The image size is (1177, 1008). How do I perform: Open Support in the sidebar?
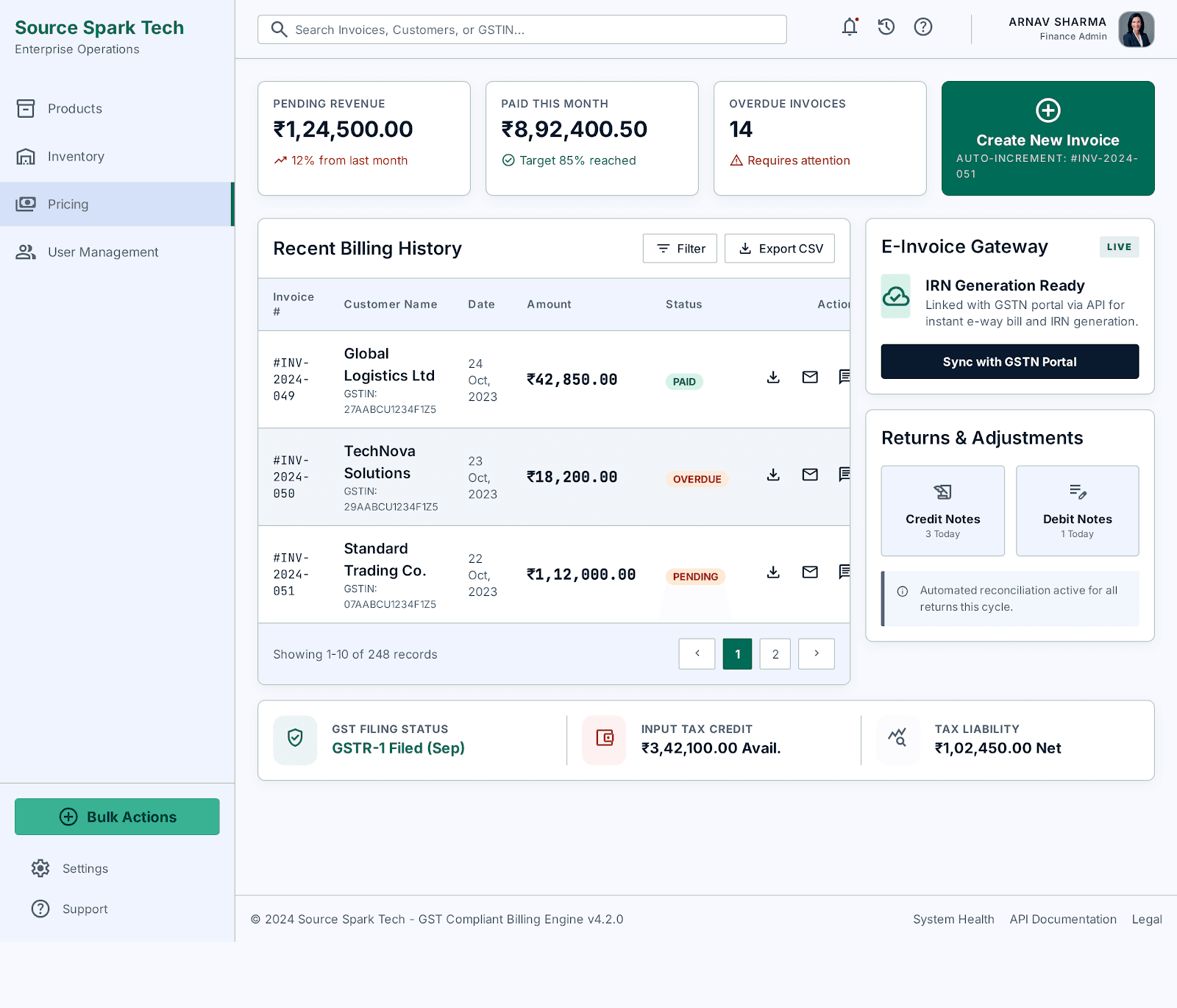coord(117,909)
